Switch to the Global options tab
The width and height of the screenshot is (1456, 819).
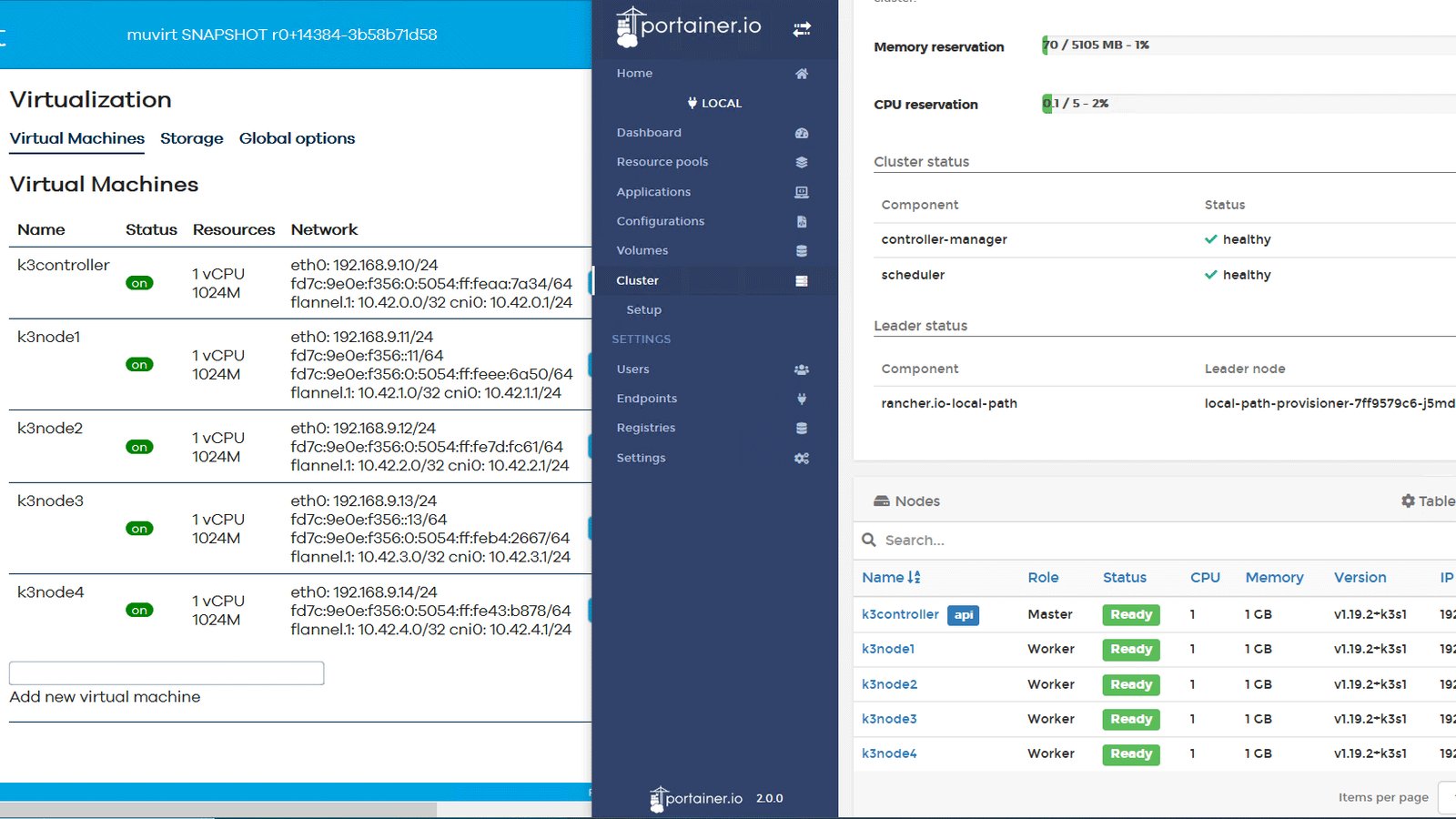pos(297,138)
